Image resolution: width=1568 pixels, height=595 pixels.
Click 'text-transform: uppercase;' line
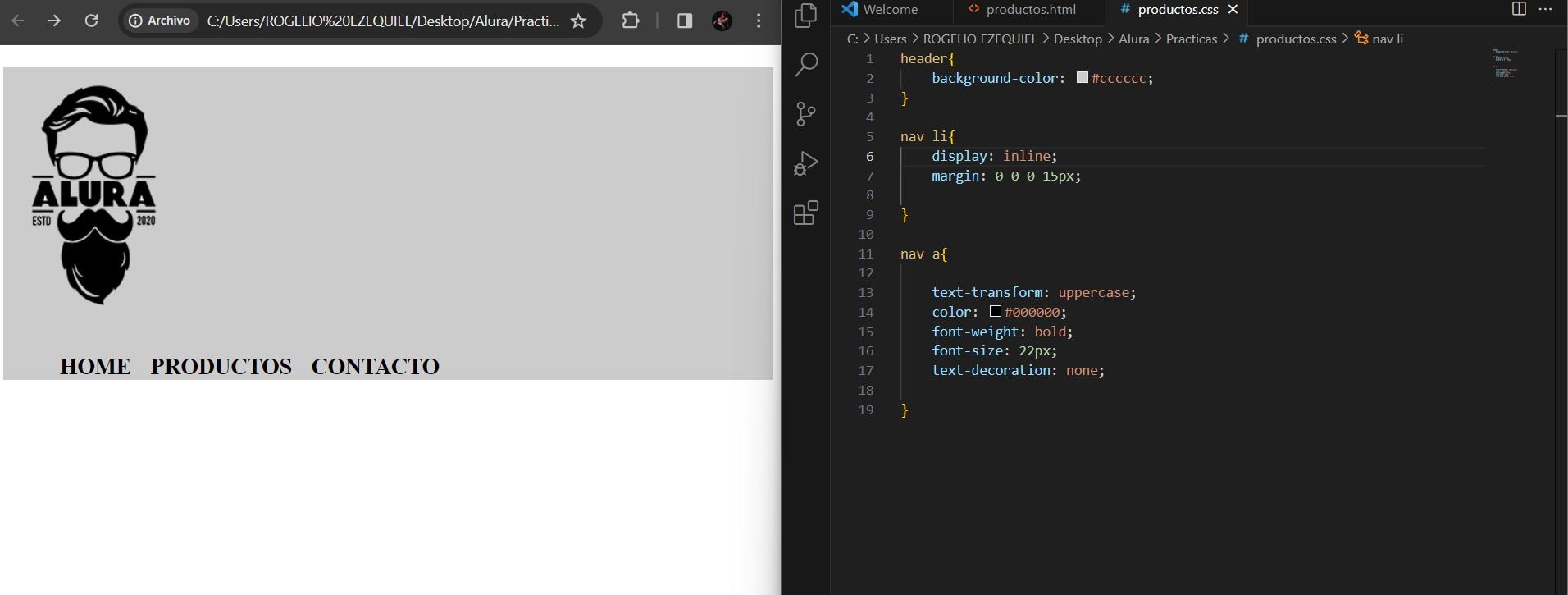(x=1034, y=292)
